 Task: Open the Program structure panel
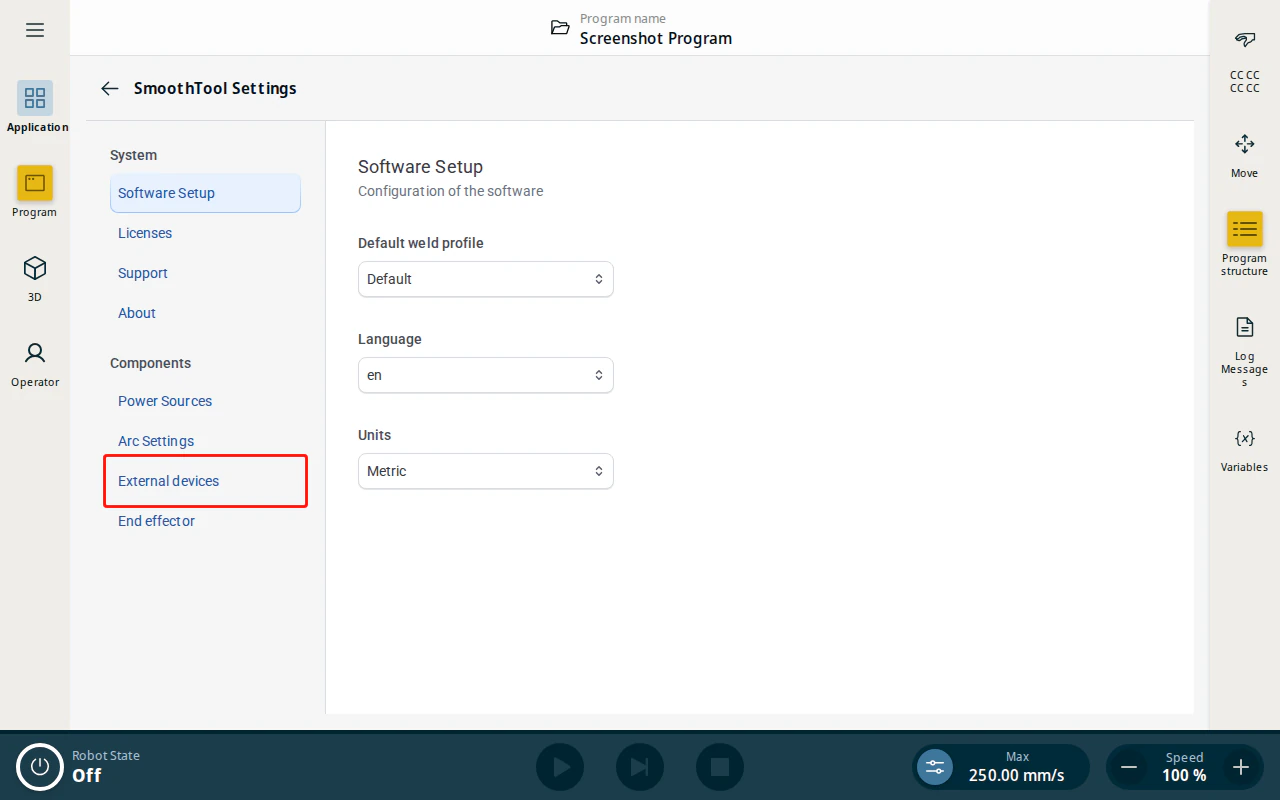[1245, 229]
